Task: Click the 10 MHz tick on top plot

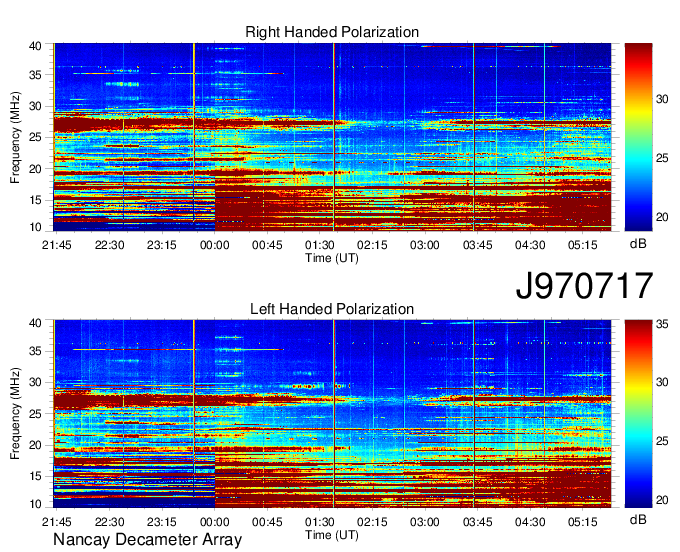Action: (x=35, y=227)
